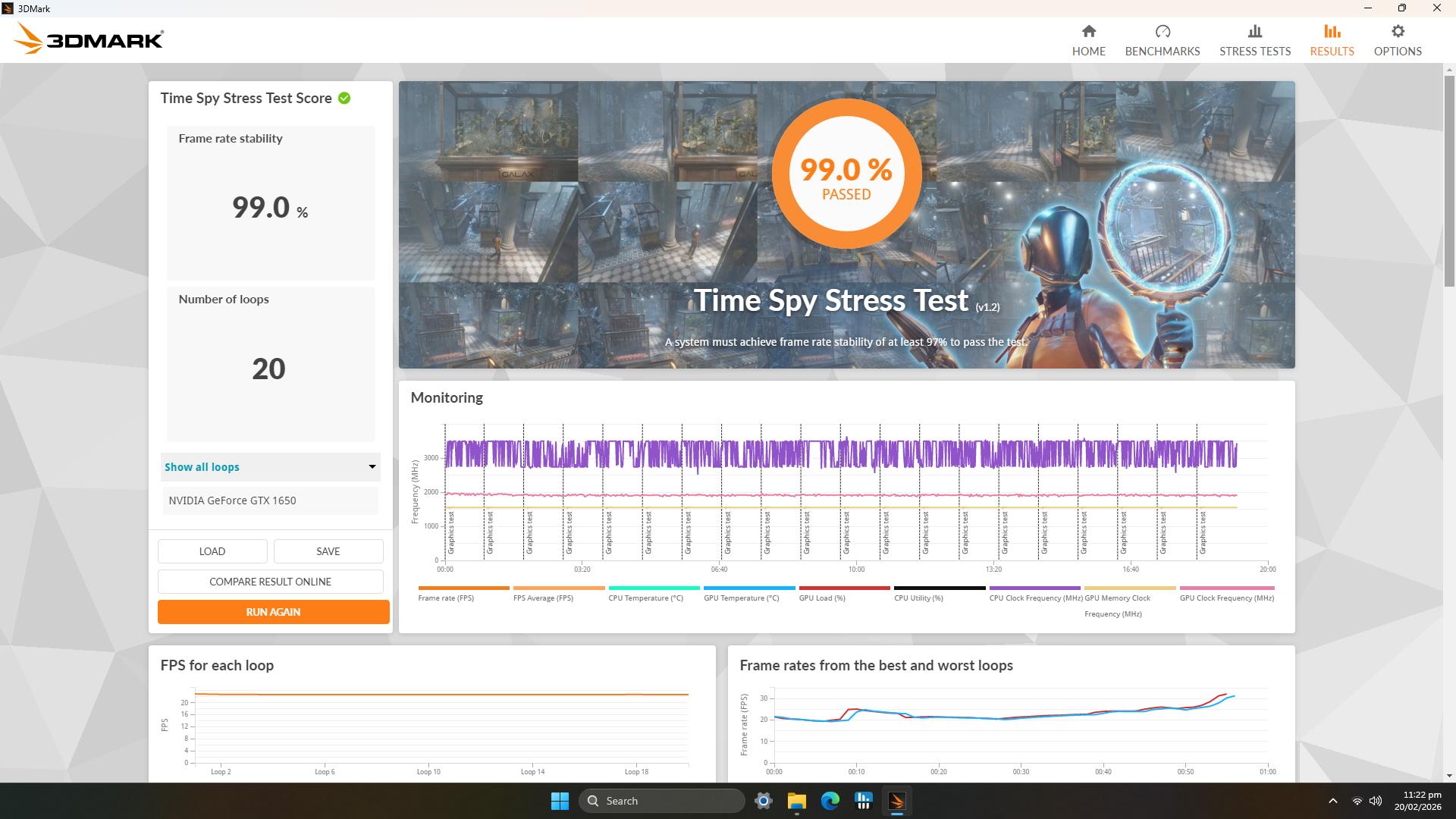Click COMPARE RESULT ONLINE
The width and height of the screenshot is (1456, 819).
[x=271, y=582]
